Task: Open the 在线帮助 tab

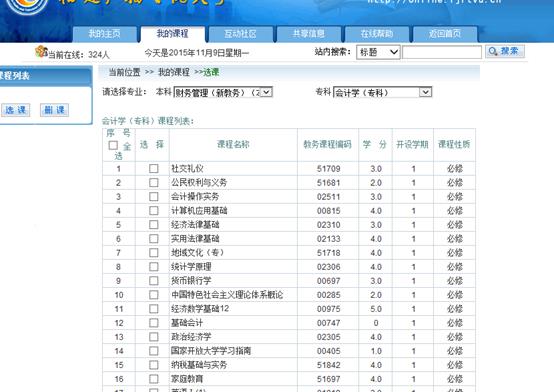Action: (377, 34)
